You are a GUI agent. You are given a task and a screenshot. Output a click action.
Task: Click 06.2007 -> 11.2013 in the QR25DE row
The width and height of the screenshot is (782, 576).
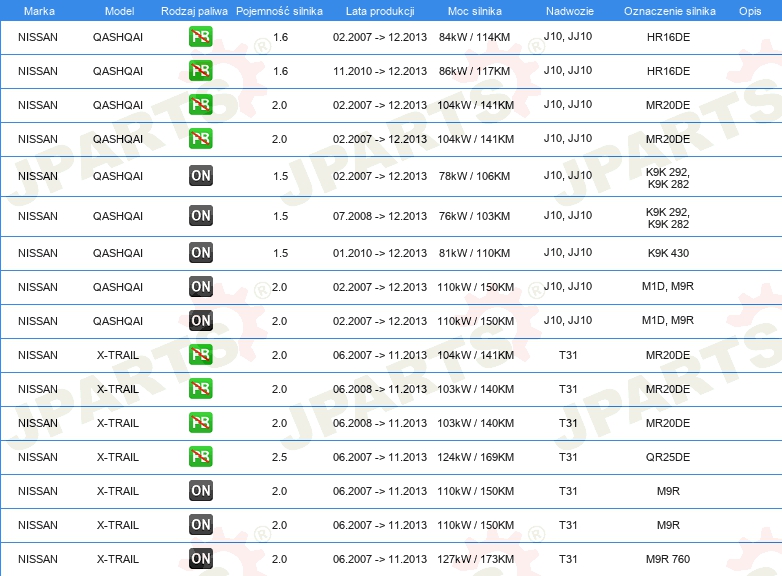[380, 457]
